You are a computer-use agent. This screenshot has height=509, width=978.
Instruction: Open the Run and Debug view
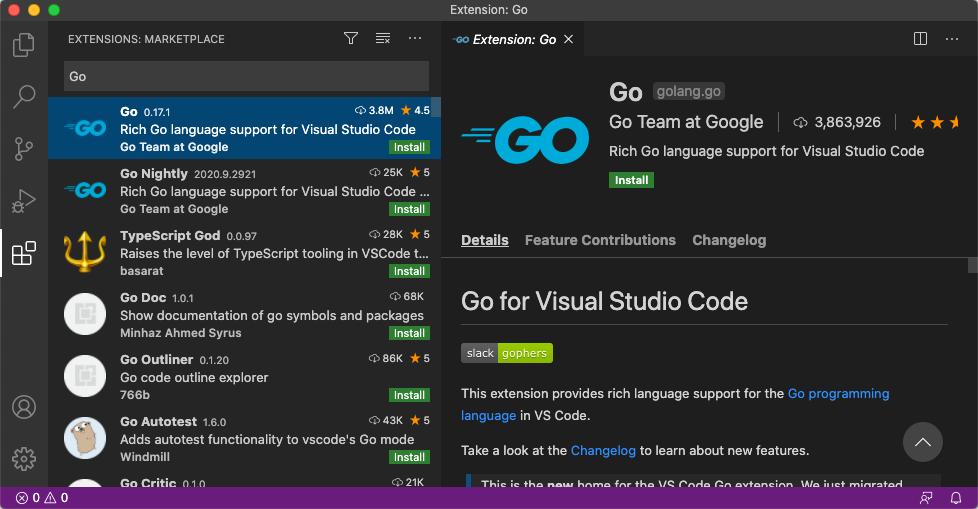point(23,201)
